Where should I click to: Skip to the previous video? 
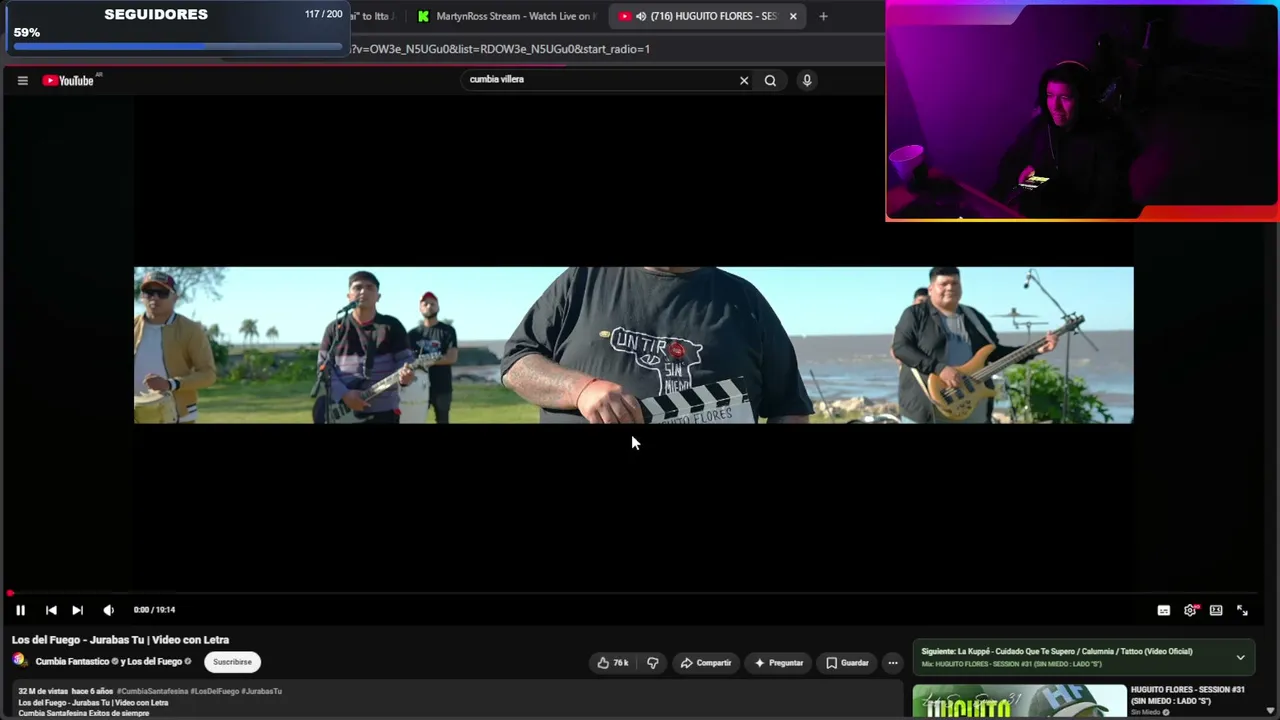pos(51,610)
